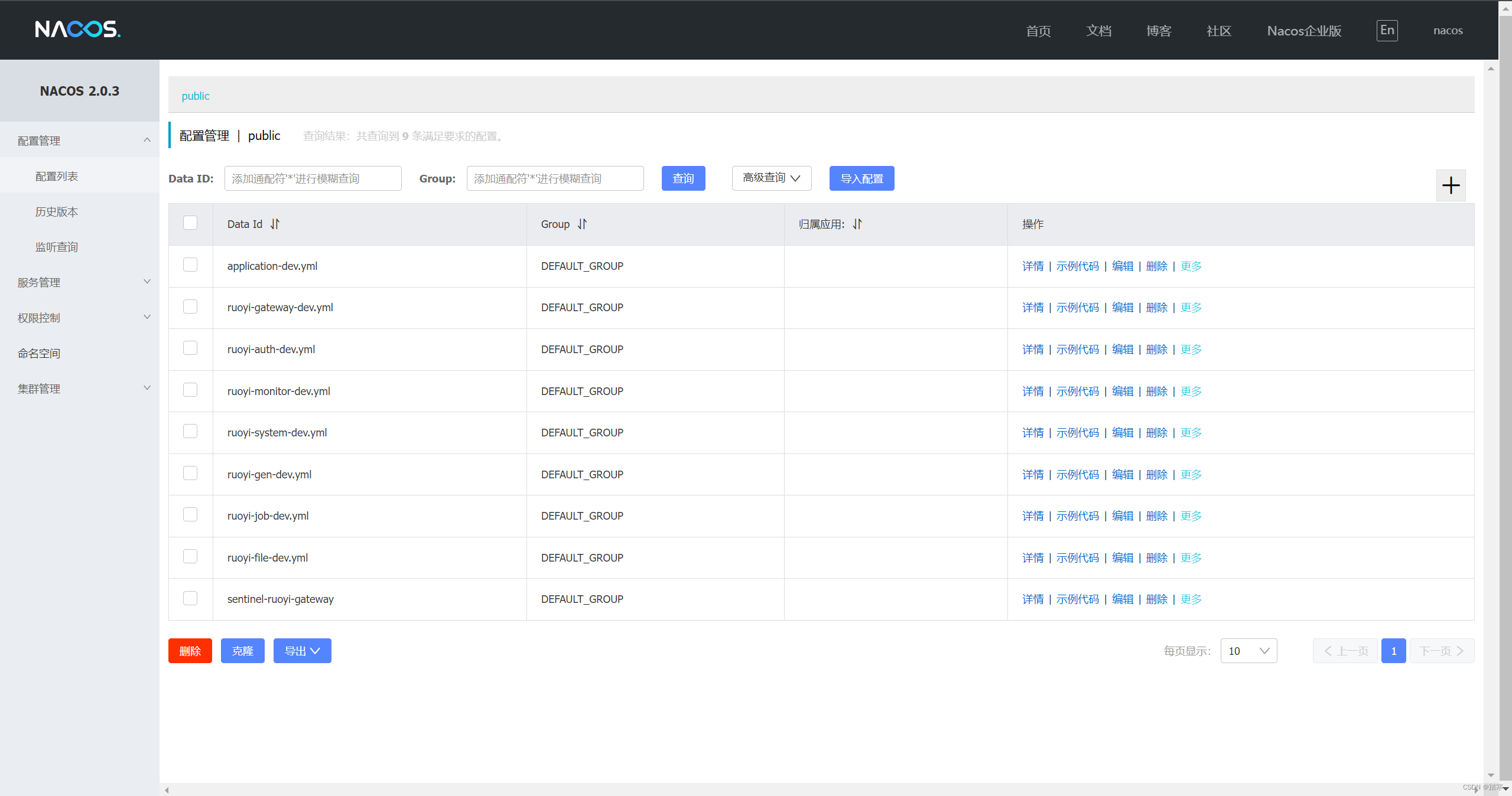Switch language with the En button
This screenshot has width=1512, height=796.
(x=1387, y=30)
